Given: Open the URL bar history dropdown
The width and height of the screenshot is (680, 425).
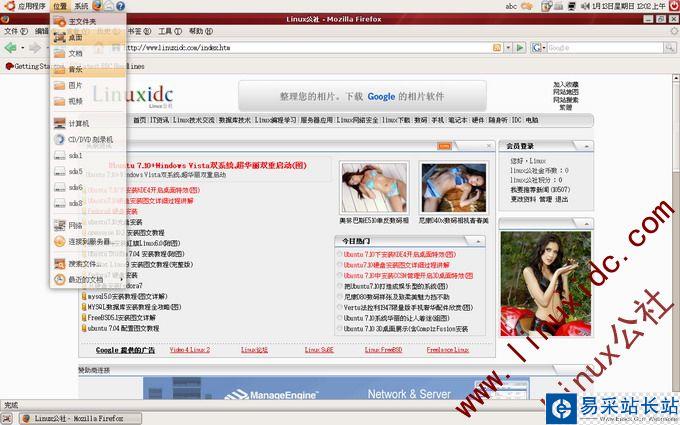Looking at the screenshot, I should 508,47.
